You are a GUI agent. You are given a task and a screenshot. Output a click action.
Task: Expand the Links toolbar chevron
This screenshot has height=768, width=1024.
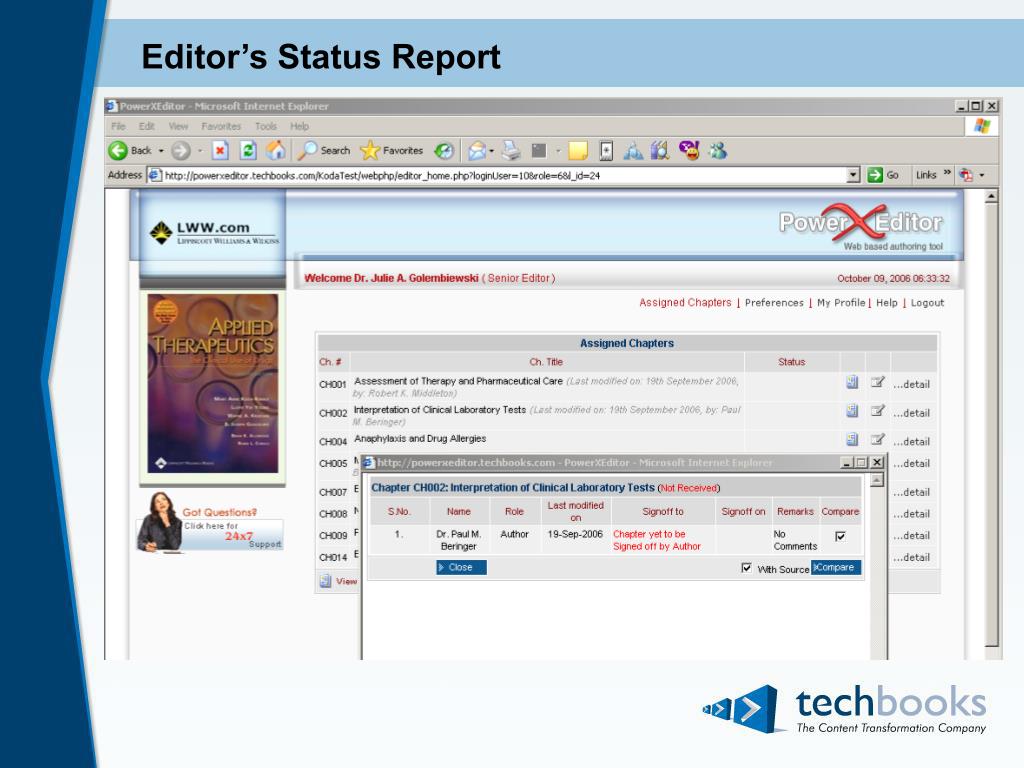(947, 174)
